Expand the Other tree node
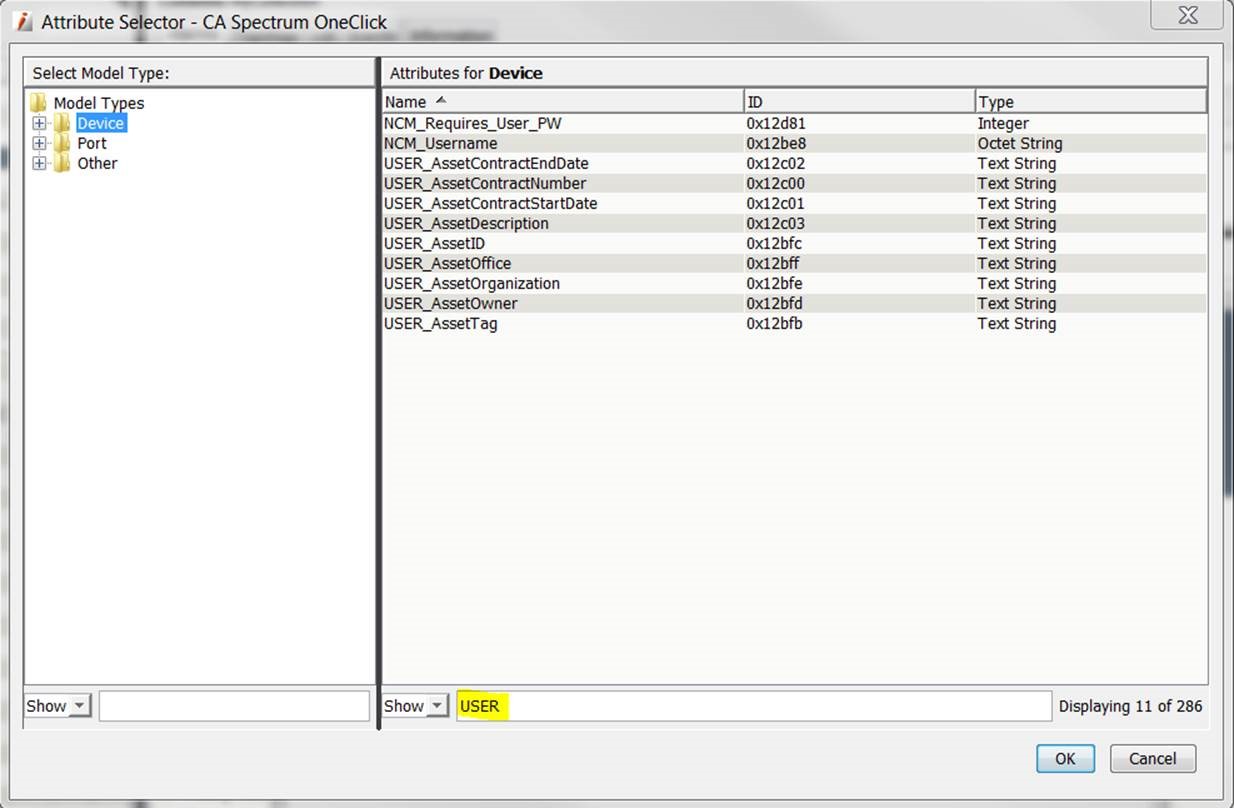 pos(39,163)
